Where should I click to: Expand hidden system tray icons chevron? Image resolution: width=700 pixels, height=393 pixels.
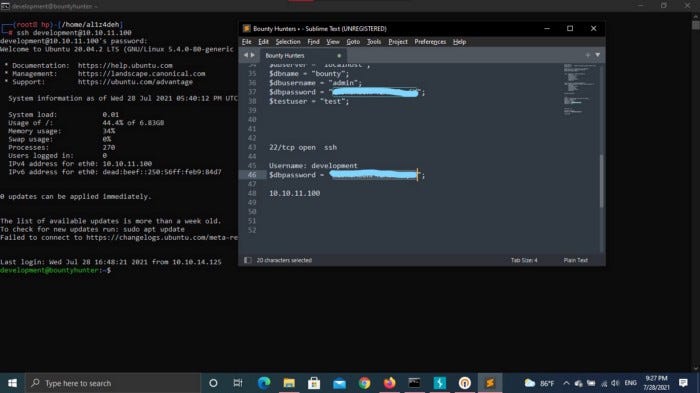566,383
